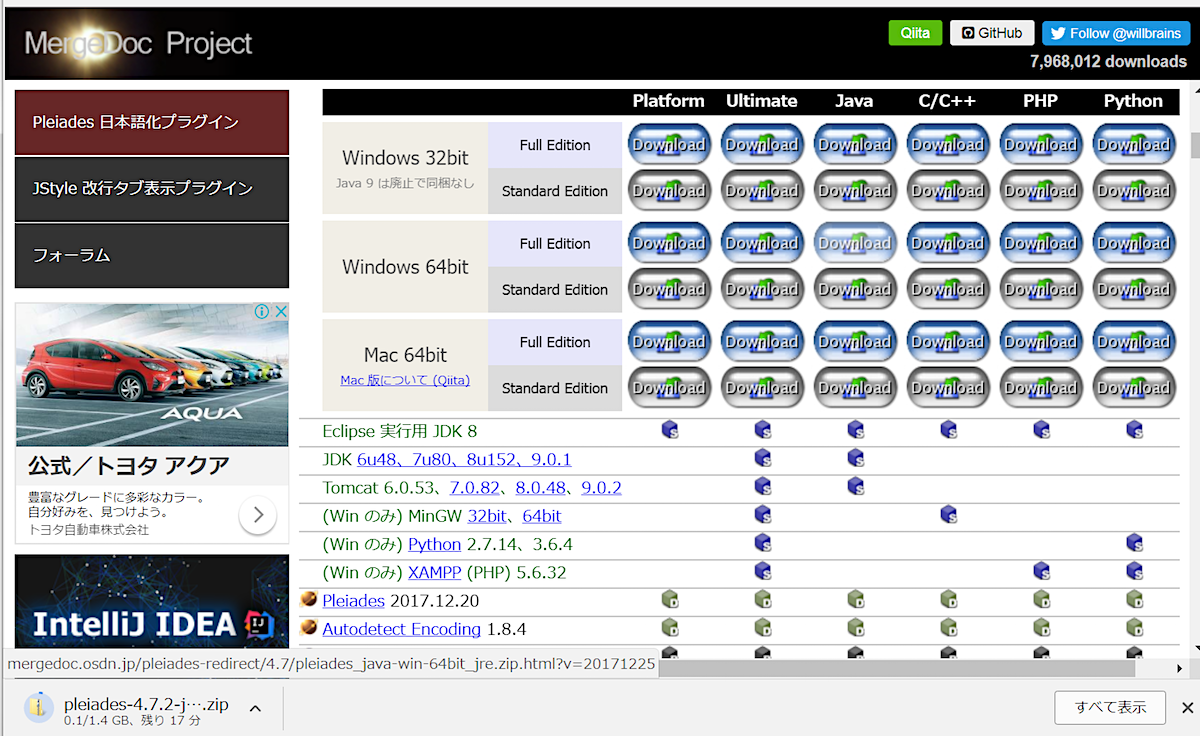This screenshot has height=736, width=1200.
Task: Download Windows 32bit Full Edition Platform package
Action: click(x=668, y=145)
